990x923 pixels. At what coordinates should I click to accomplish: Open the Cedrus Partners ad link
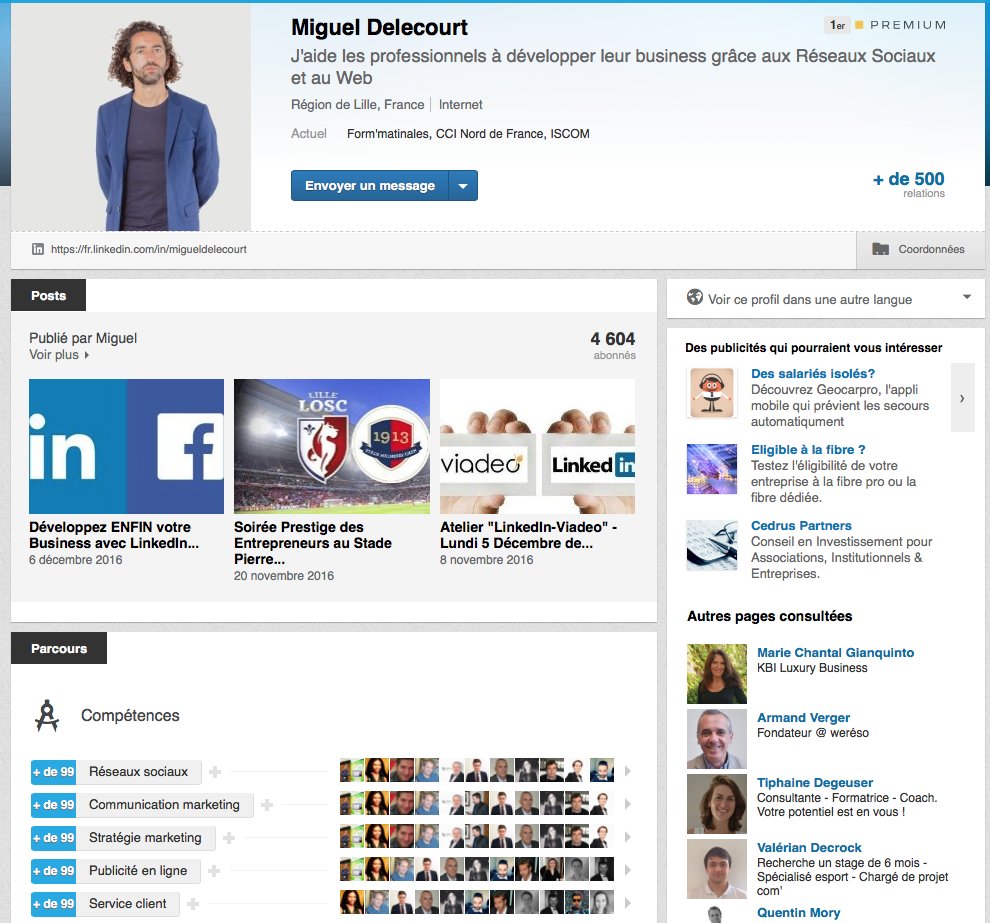point(801,525)
